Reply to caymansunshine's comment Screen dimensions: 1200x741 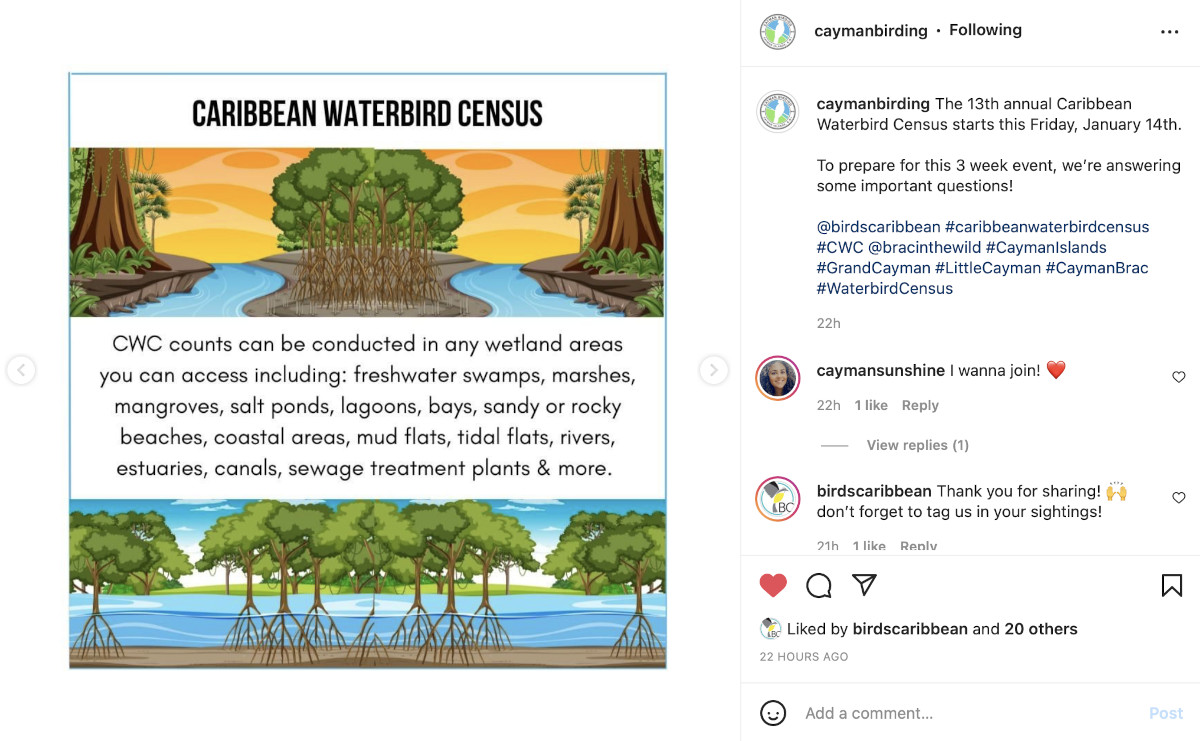[x=920, y=405]
